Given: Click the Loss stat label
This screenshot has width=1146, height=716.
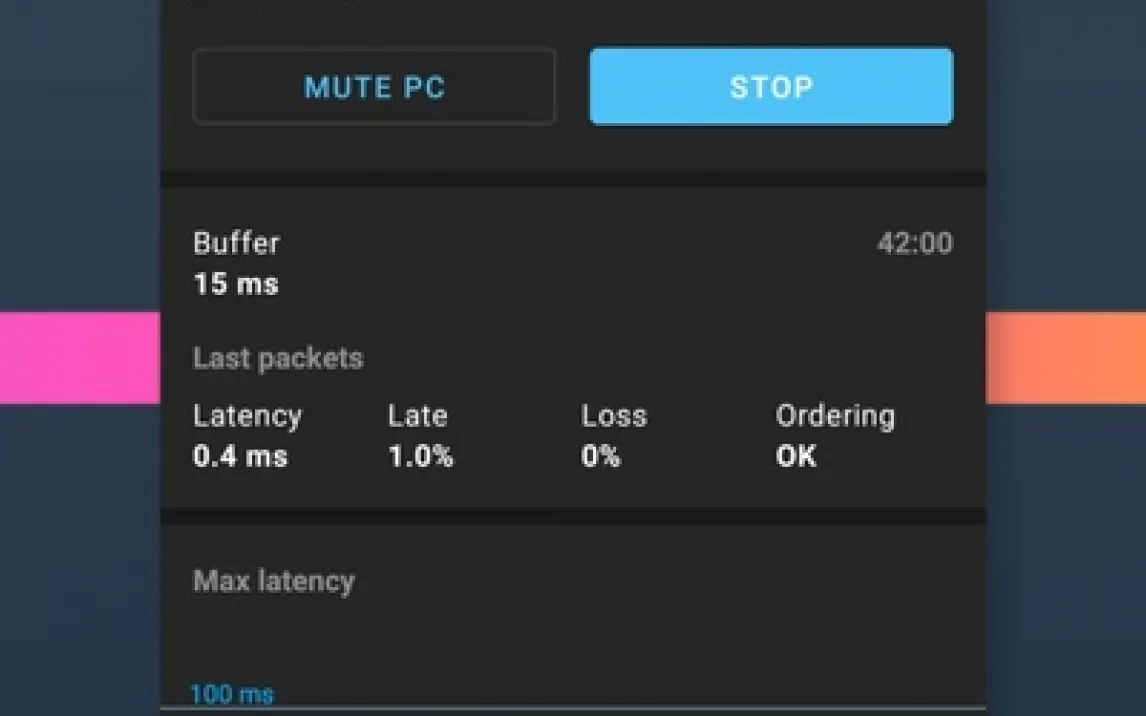Looking at the screenshot, I should point(614,416).
